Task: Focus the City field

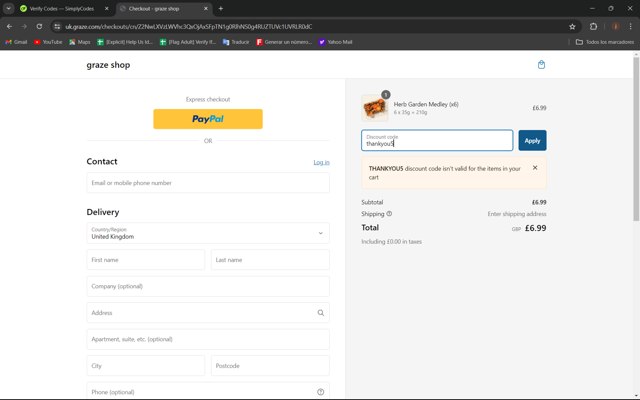Action: tap(146, 366)
